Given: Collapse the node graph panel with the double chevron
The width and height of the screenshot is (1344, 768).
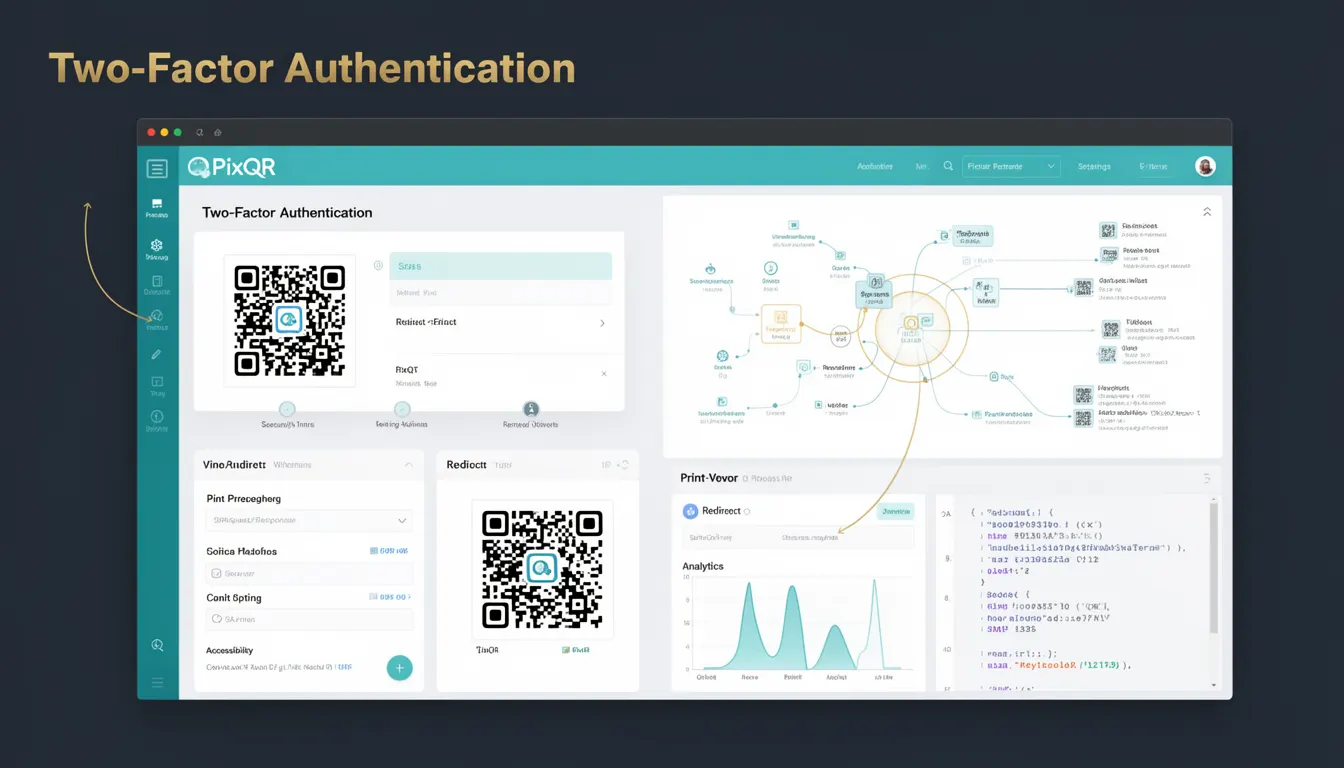Looking at the screenshot, I should [x=1207, y=212].
